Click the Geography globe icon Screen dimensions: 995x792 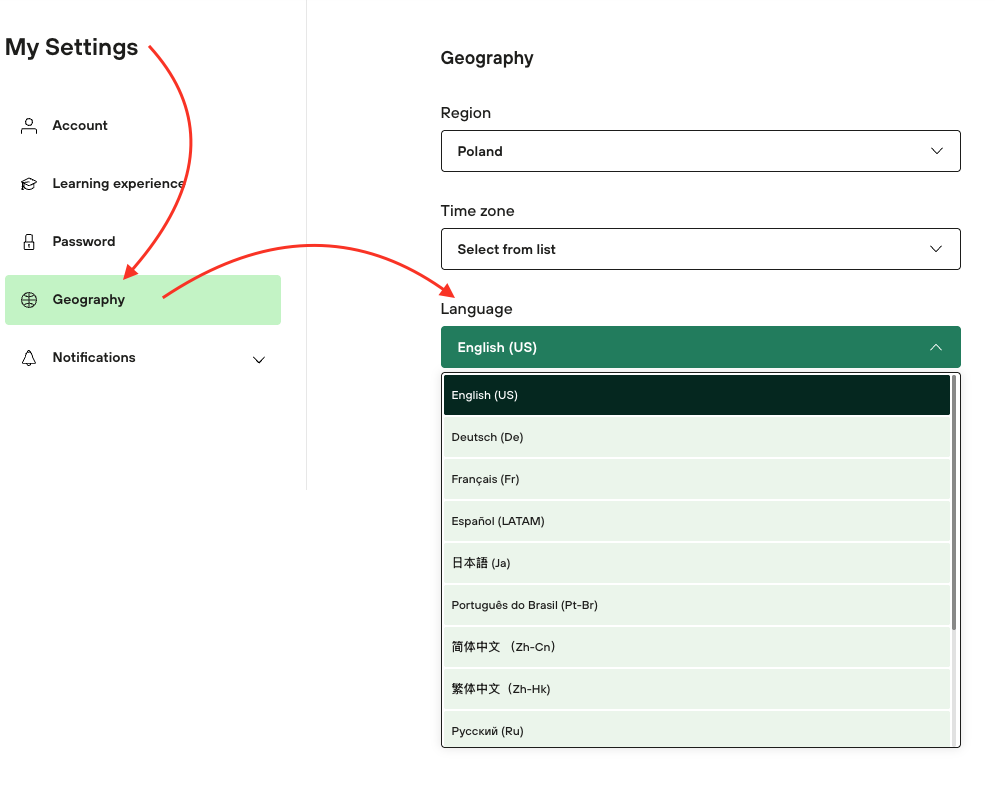pos(29,300)
